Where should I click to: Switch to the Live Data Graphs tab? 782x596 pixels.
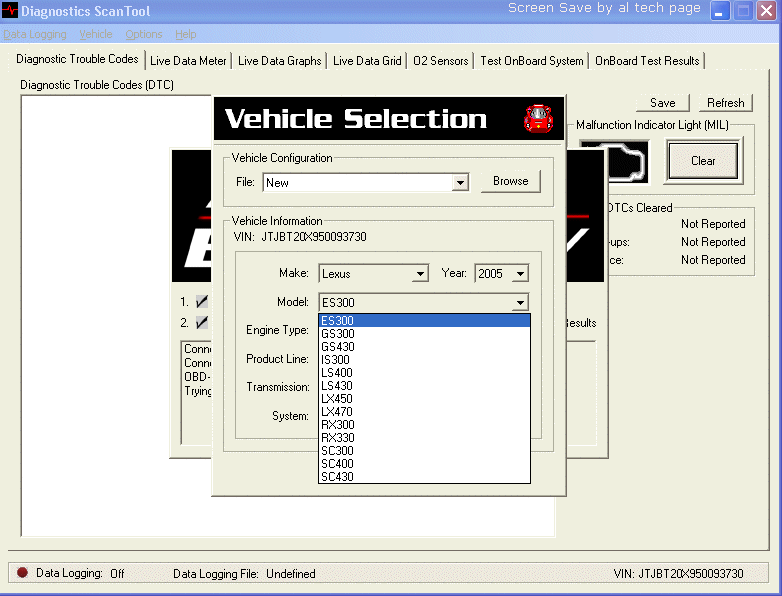[279, 61]
